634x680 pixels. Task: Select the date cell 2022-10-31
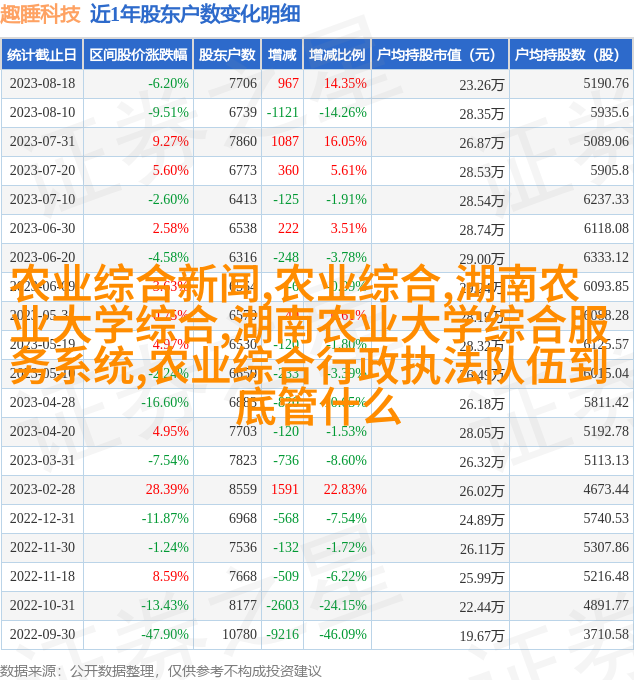42,605
